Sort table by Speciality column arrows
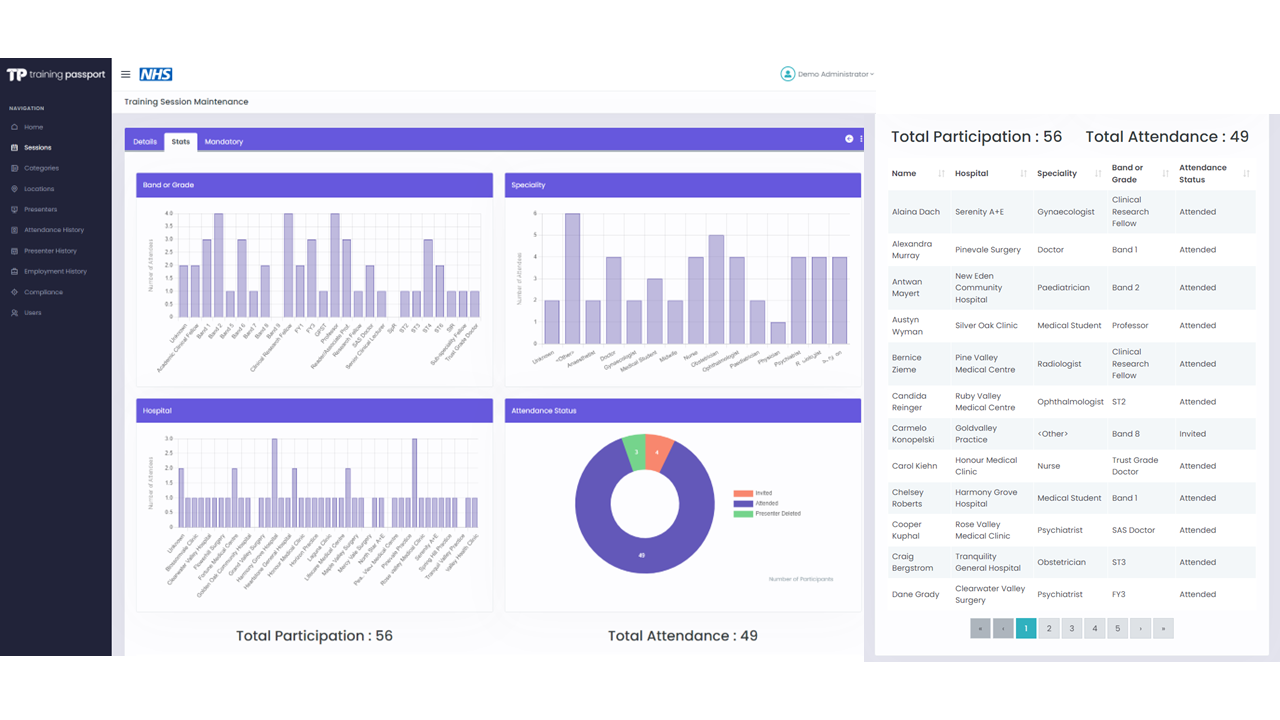Image resolution: width=1280 pixels, height=720 pixels. (x=1098, y=174)
